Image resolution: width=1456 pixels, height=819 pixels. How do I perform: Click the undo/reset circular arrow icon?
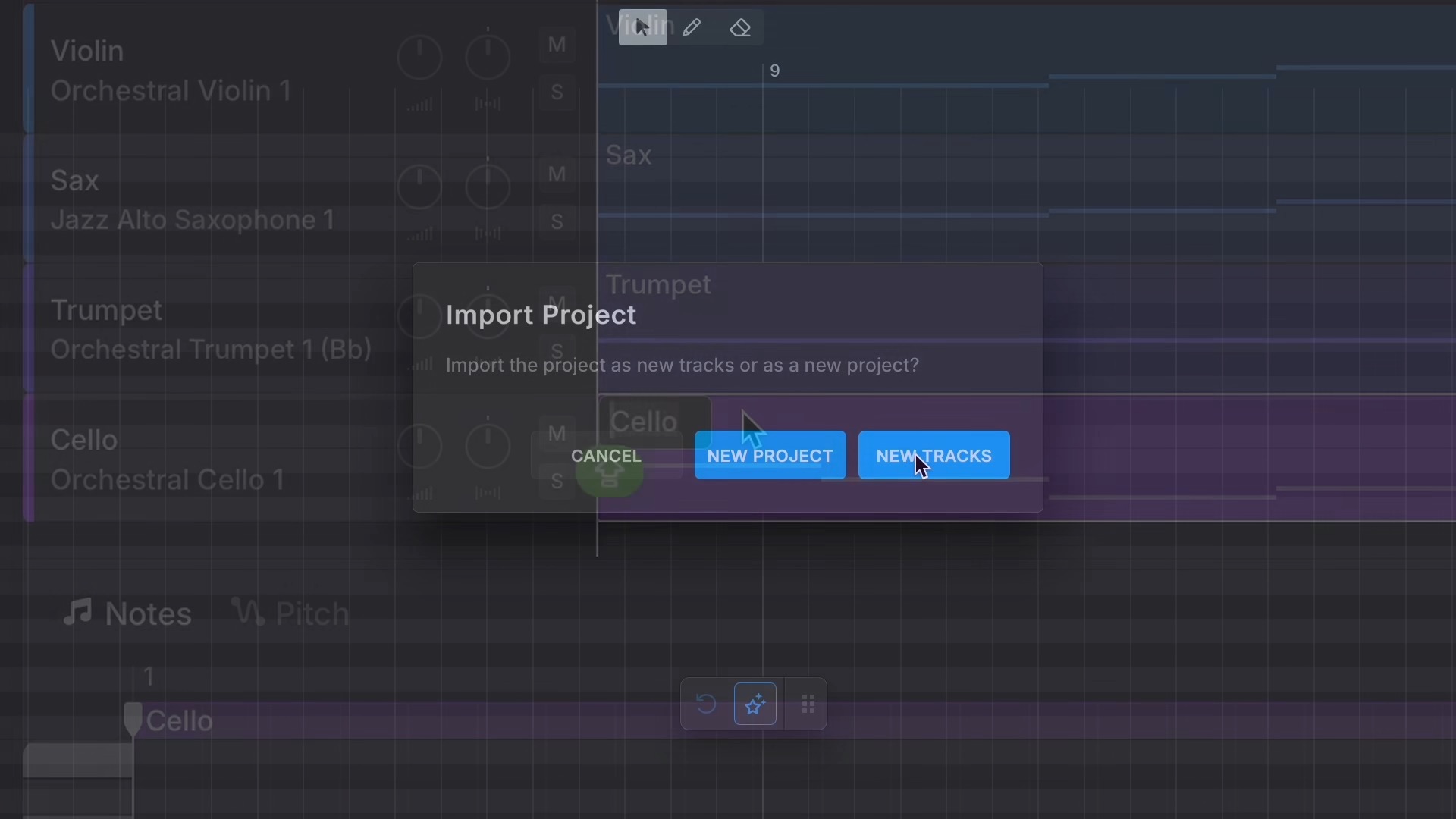coord(706,704)
